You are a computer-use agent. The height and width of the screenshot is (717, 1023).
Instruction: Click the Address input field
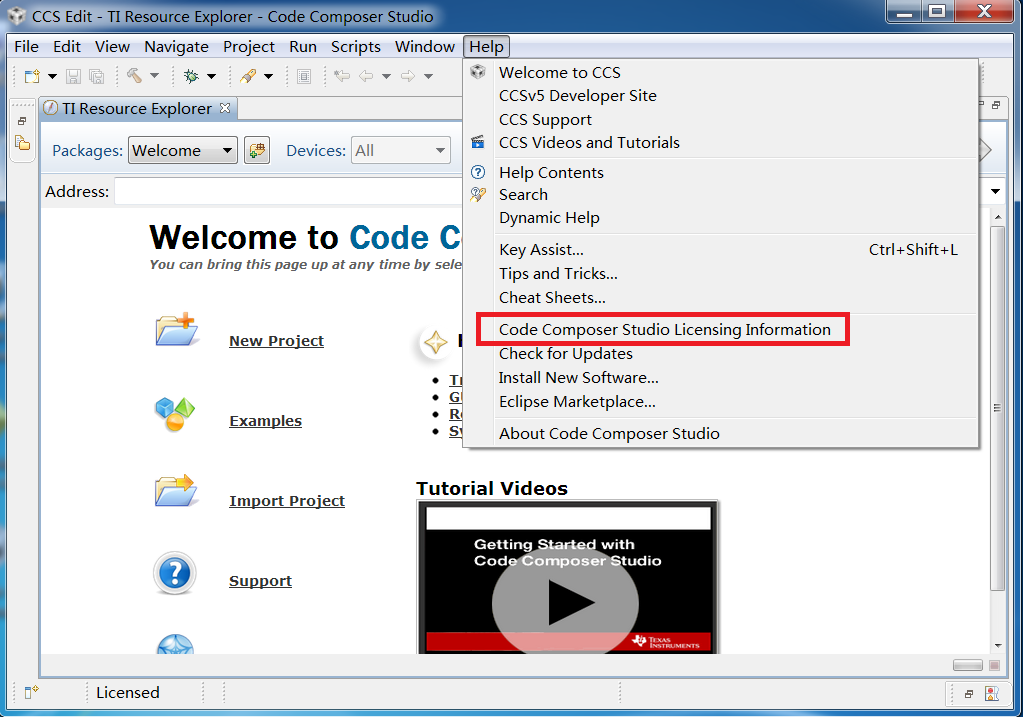(288, 192)
